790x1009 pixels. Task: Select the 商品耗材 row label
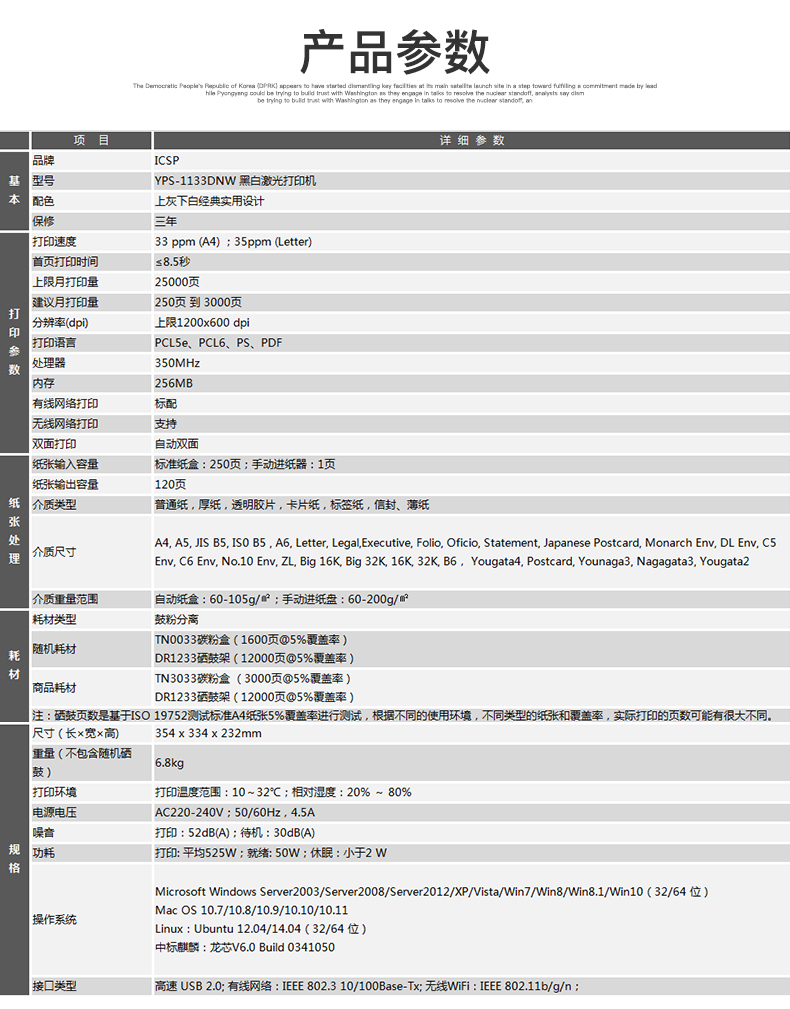(x=55, y=688)
